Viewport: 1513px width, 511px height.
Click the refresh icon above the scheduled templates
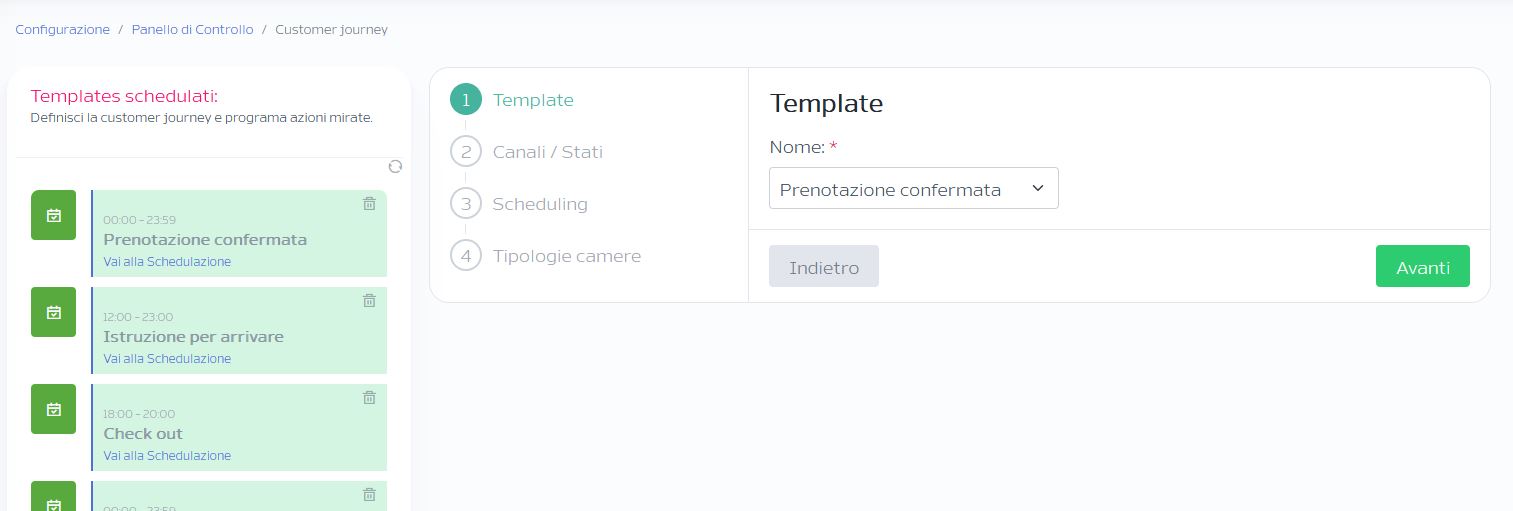tap(395, 166)
